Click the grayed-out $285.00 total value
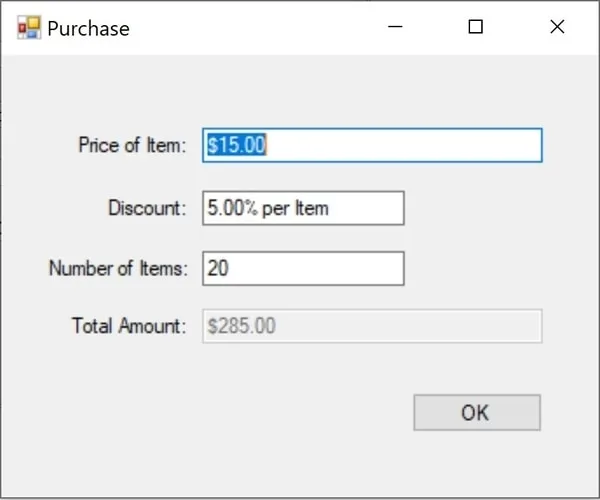 (241, 326)
